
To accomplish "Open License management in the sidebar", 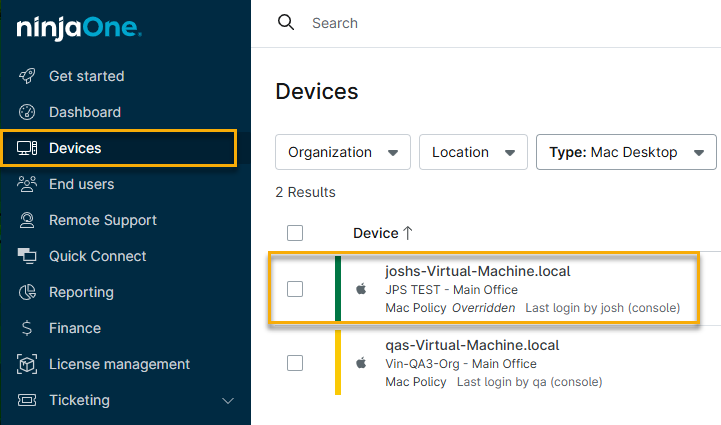I will pos(119,364).
